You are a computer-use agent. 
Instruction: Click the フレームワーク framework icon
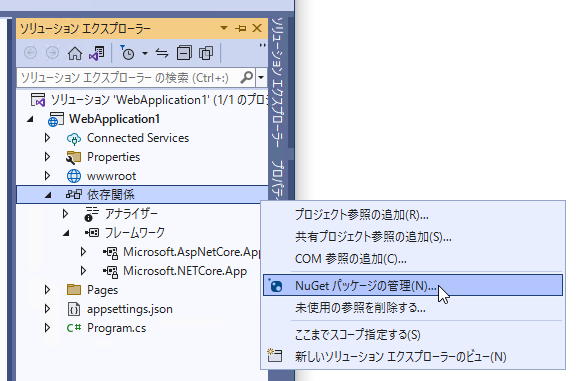click(x=92, y=233)
